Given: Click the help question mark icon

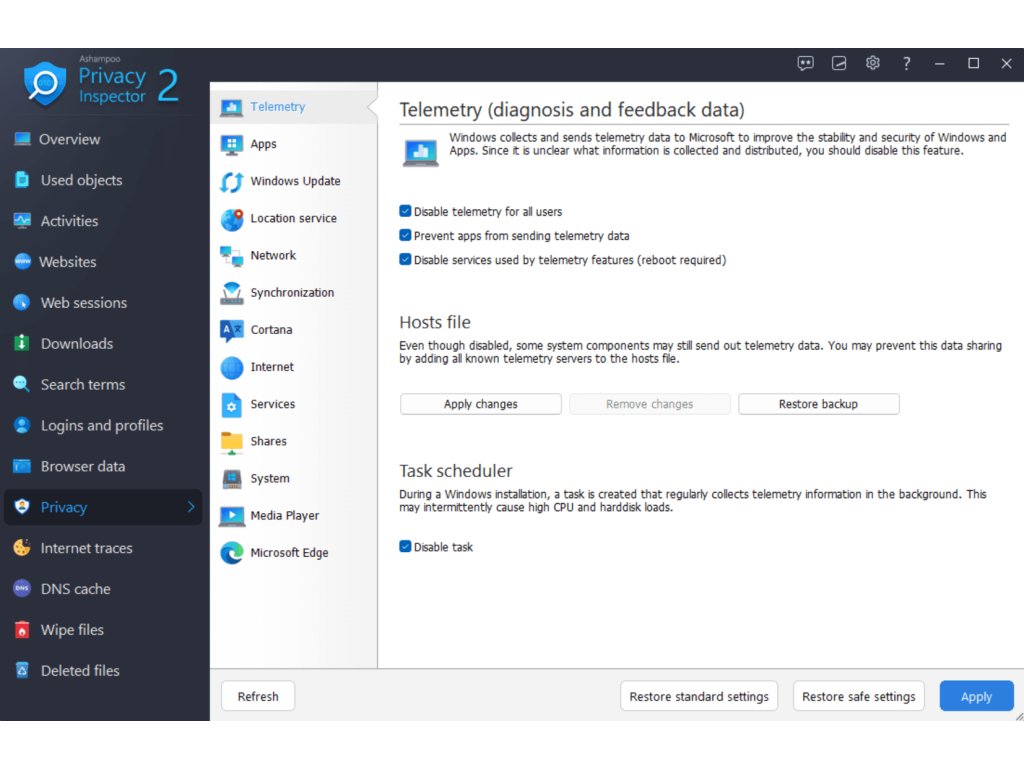Looking at the screenshot, I should coord(906,63).
